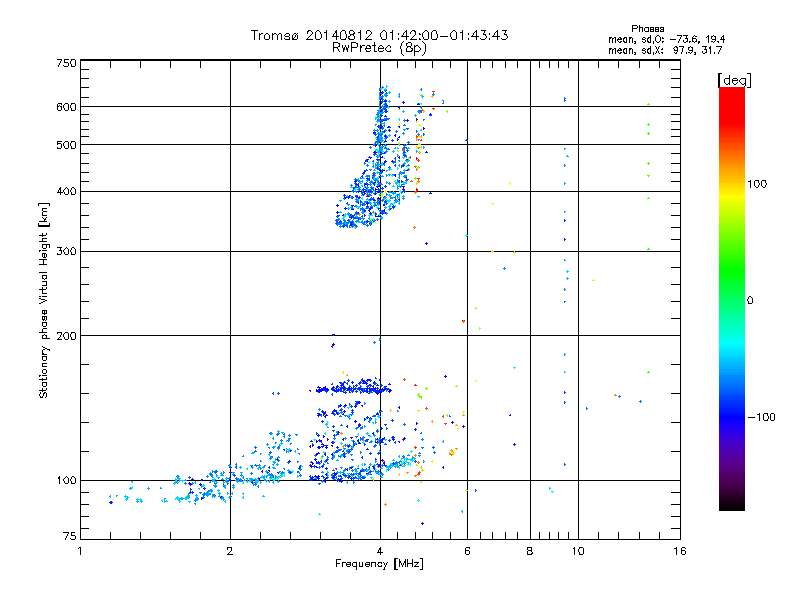Click the x-axis tick label '16'
This screenshot has height=600, width=800.
[x=680, y=551]
